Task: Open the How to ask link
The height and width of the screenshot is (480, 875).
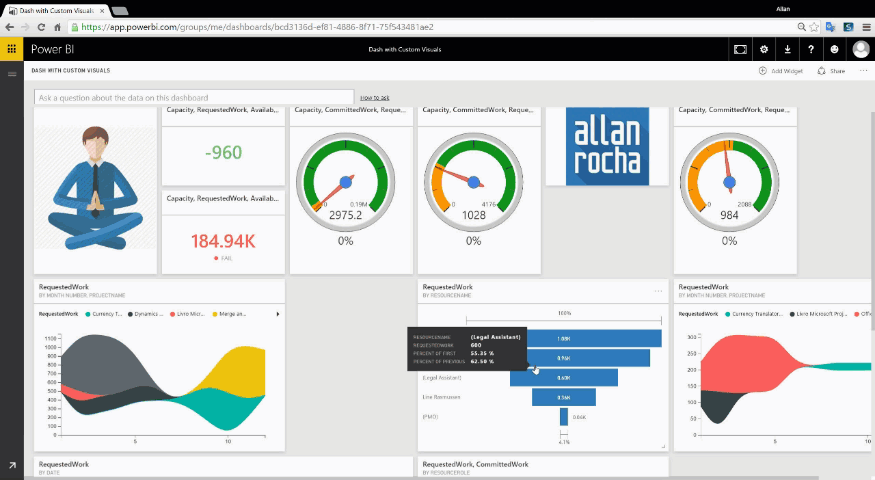Action: (374, 98)
